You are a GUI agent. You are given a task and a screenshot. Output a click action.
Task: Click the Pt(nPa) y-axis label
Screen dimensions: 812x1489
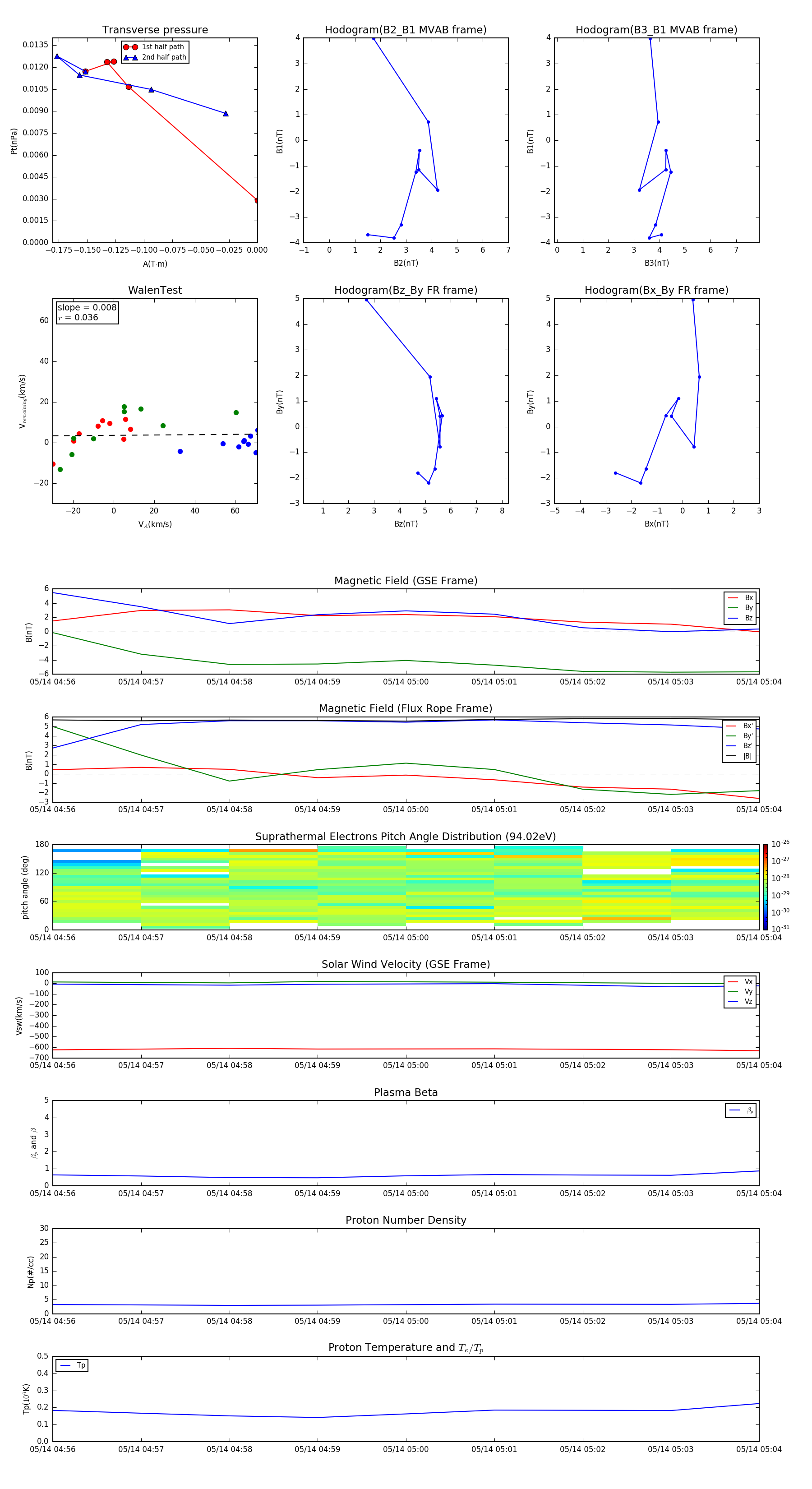(x=14, y=141)
